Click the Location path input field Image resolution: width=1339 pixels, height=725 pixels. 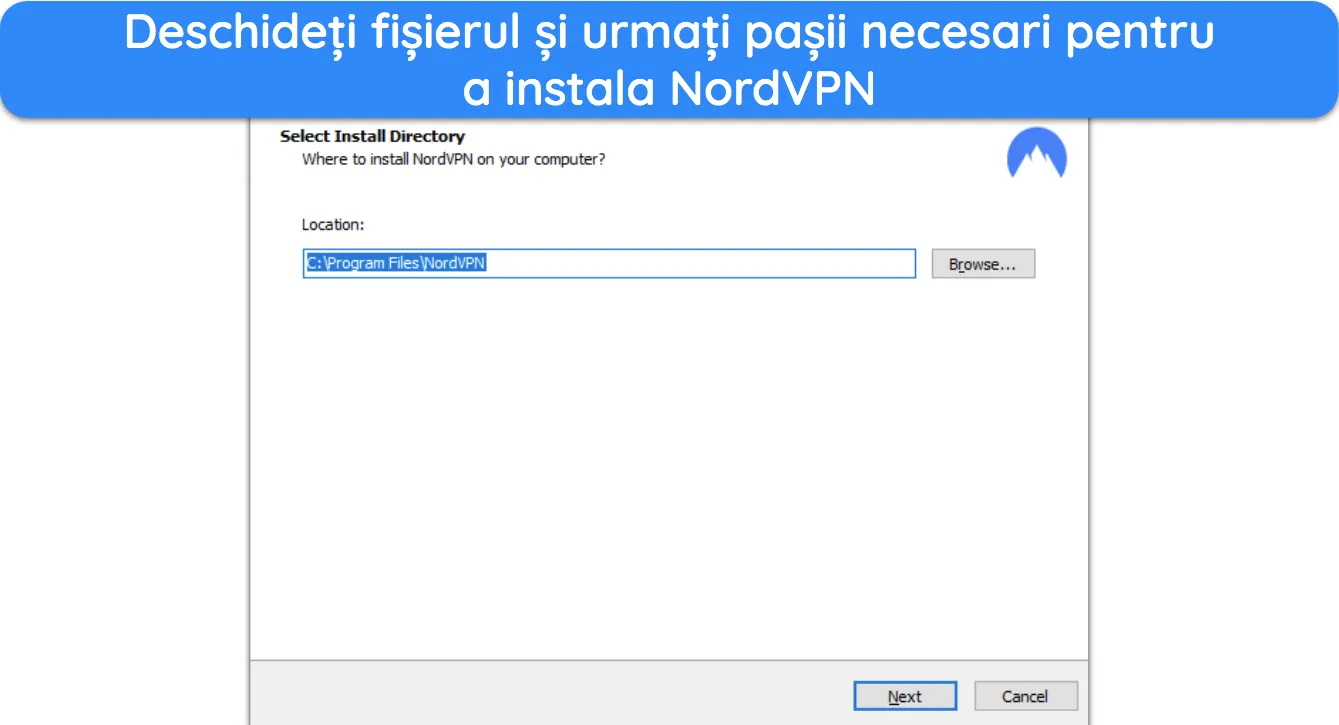click(x=609, y=264)
